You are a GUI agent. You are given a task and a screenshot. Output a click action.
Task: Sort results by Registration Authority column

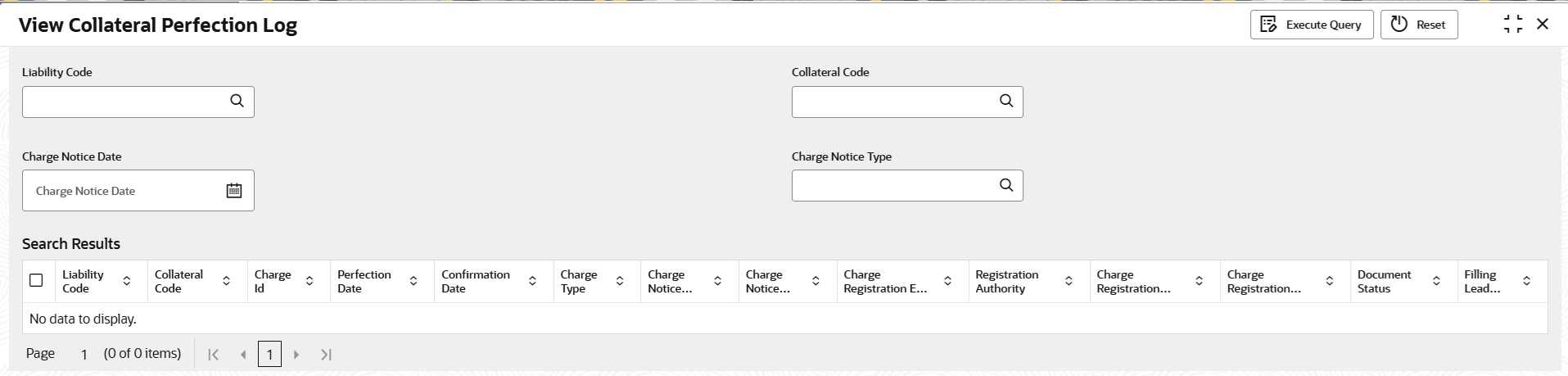click(1069, 281)
